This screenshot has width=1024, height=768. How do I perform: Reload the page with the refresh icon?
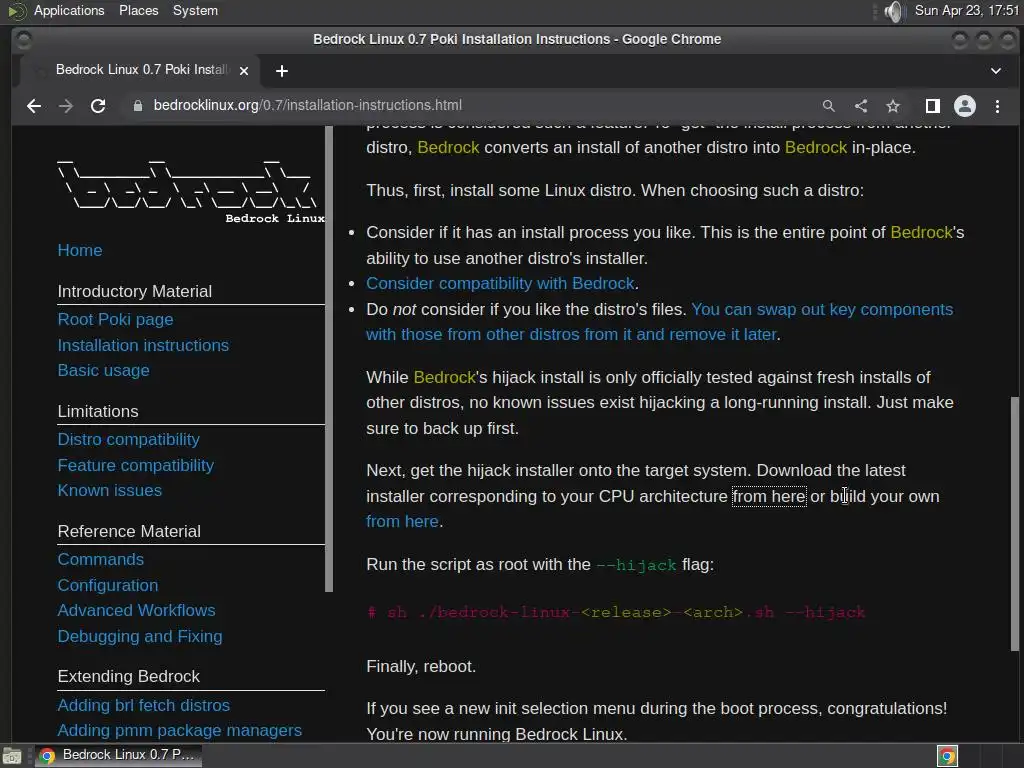point(98,106)
